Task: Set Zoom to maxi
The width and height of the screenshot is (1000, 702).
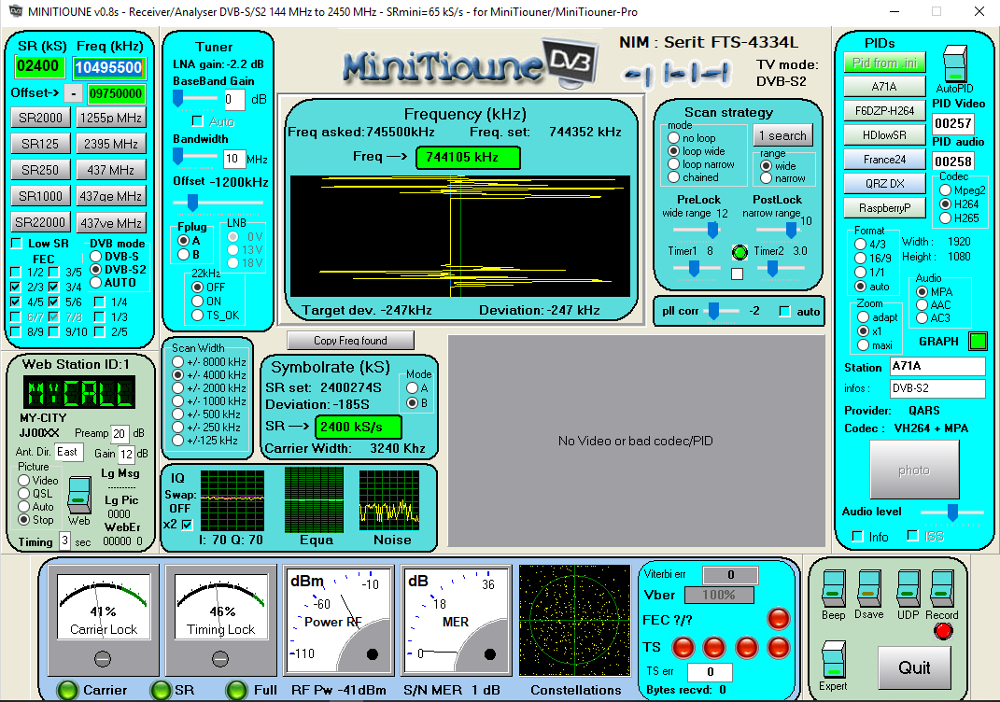Action: [863, 345]
